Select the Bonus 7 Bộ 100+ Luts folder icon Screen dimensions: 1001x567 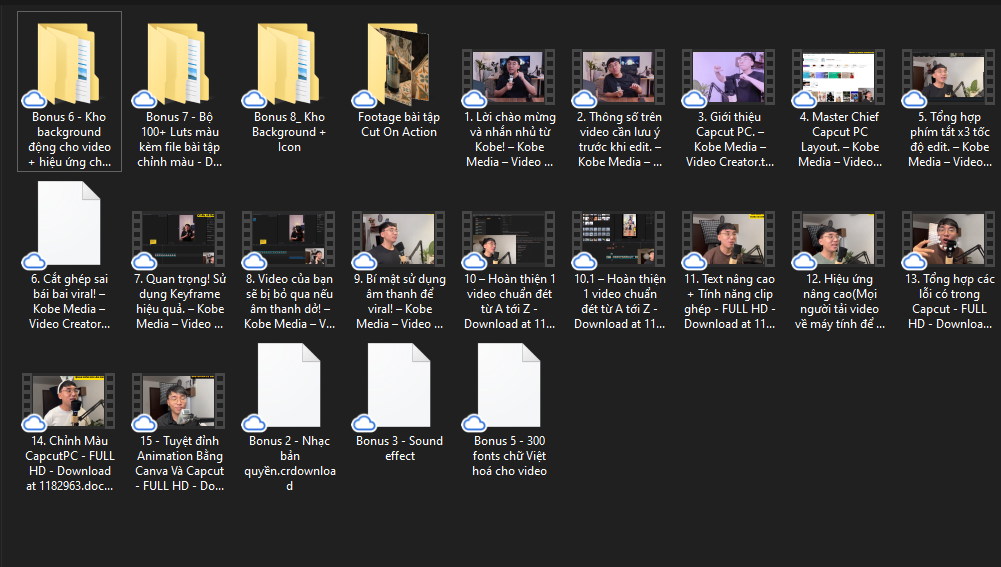tap(178, 64)
